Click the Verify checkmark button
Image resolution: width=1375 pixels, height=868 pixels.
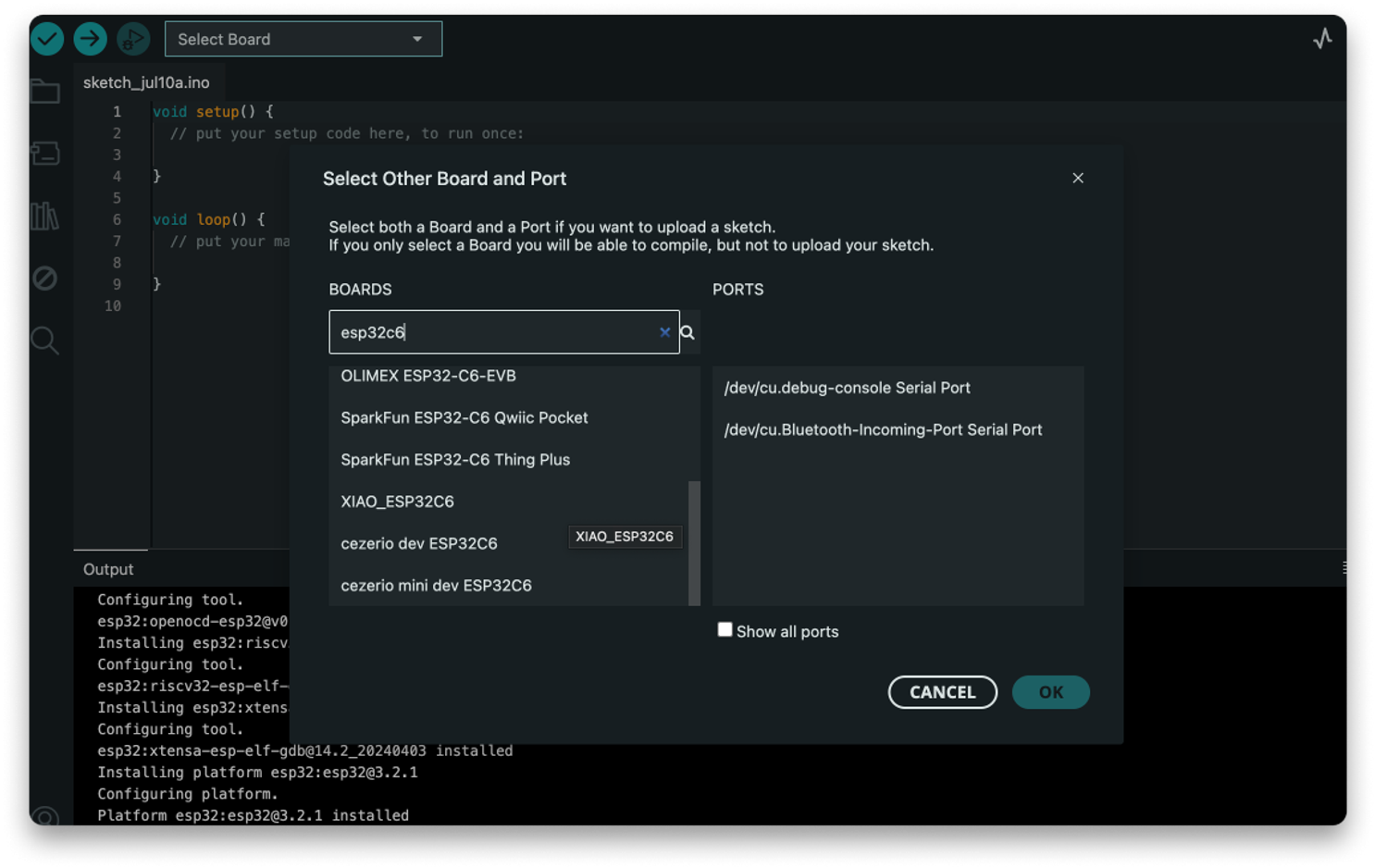point(47,39)
